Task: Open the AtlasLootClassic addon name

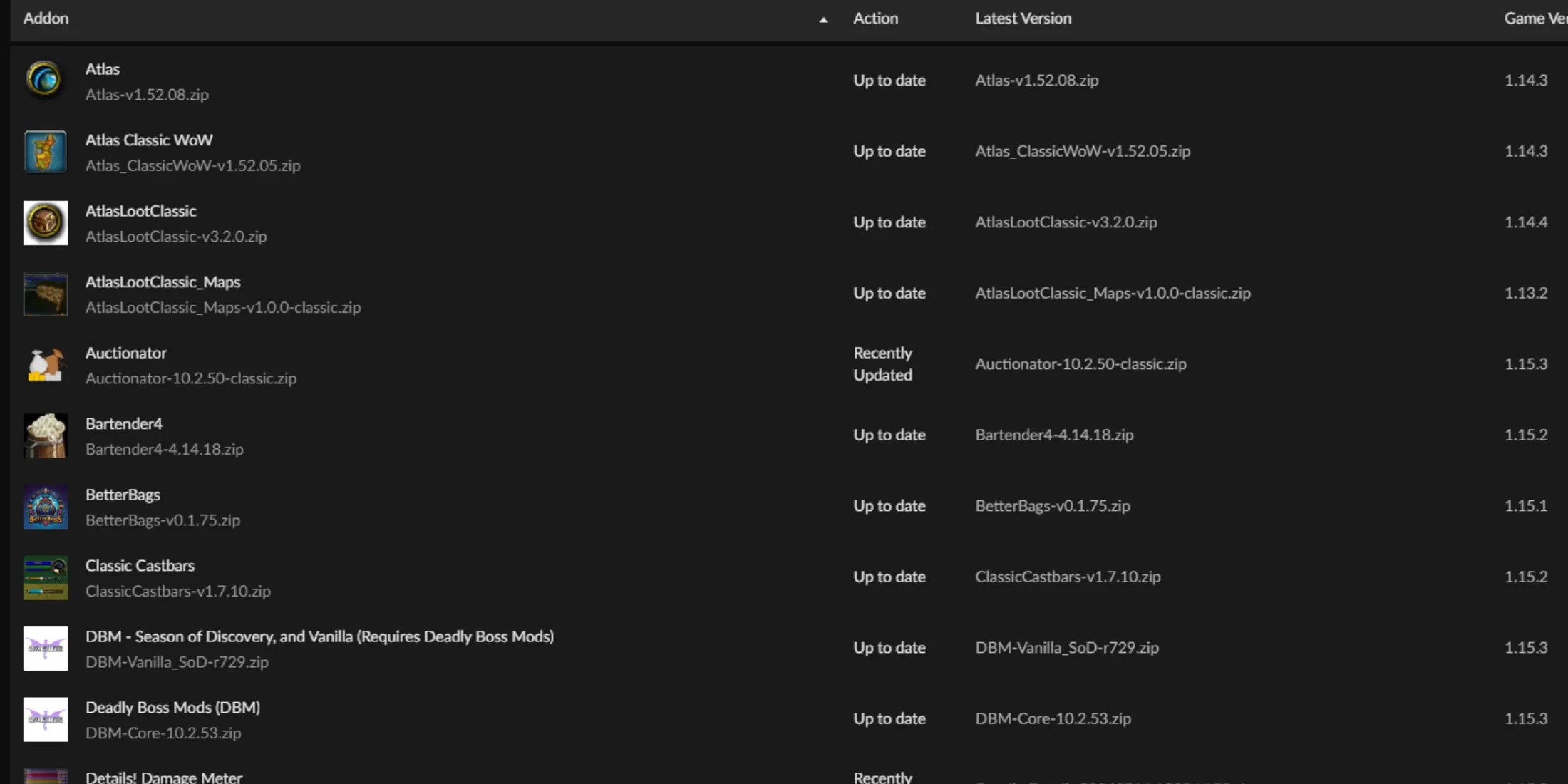Action: [x=140, y=211]
